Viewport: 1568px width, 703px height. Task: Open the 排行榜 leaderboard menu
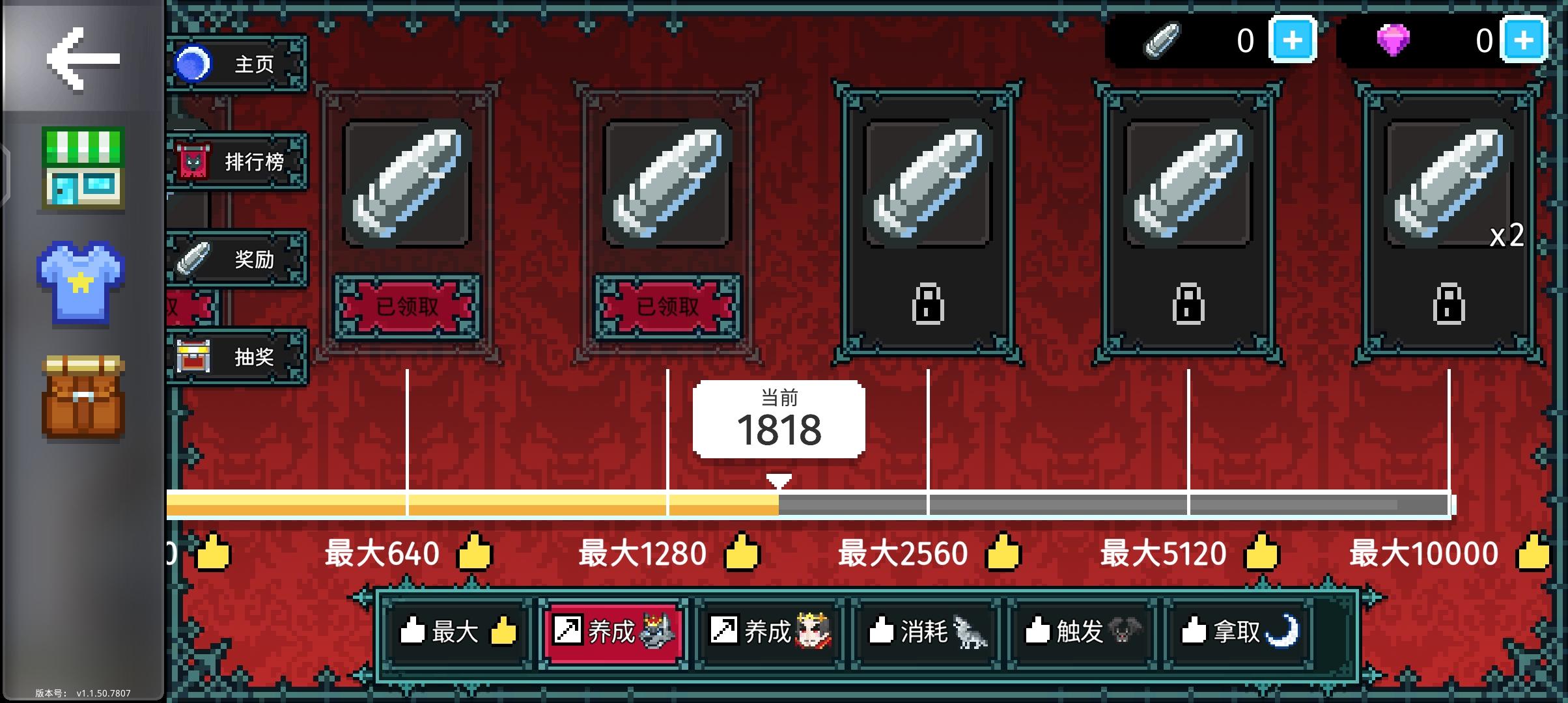point(237,161)
